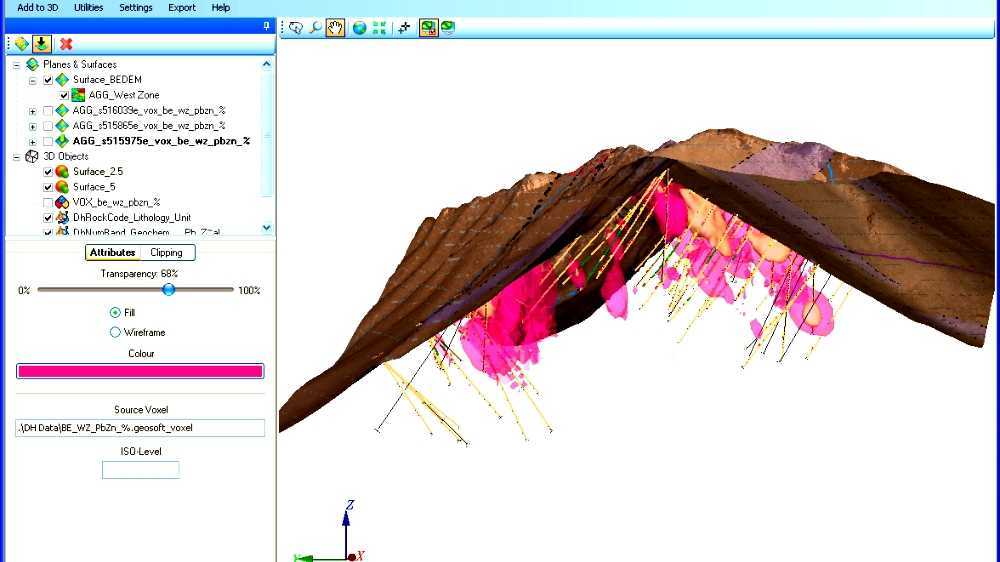Select the AGG_West Zone label

(124, 95)
